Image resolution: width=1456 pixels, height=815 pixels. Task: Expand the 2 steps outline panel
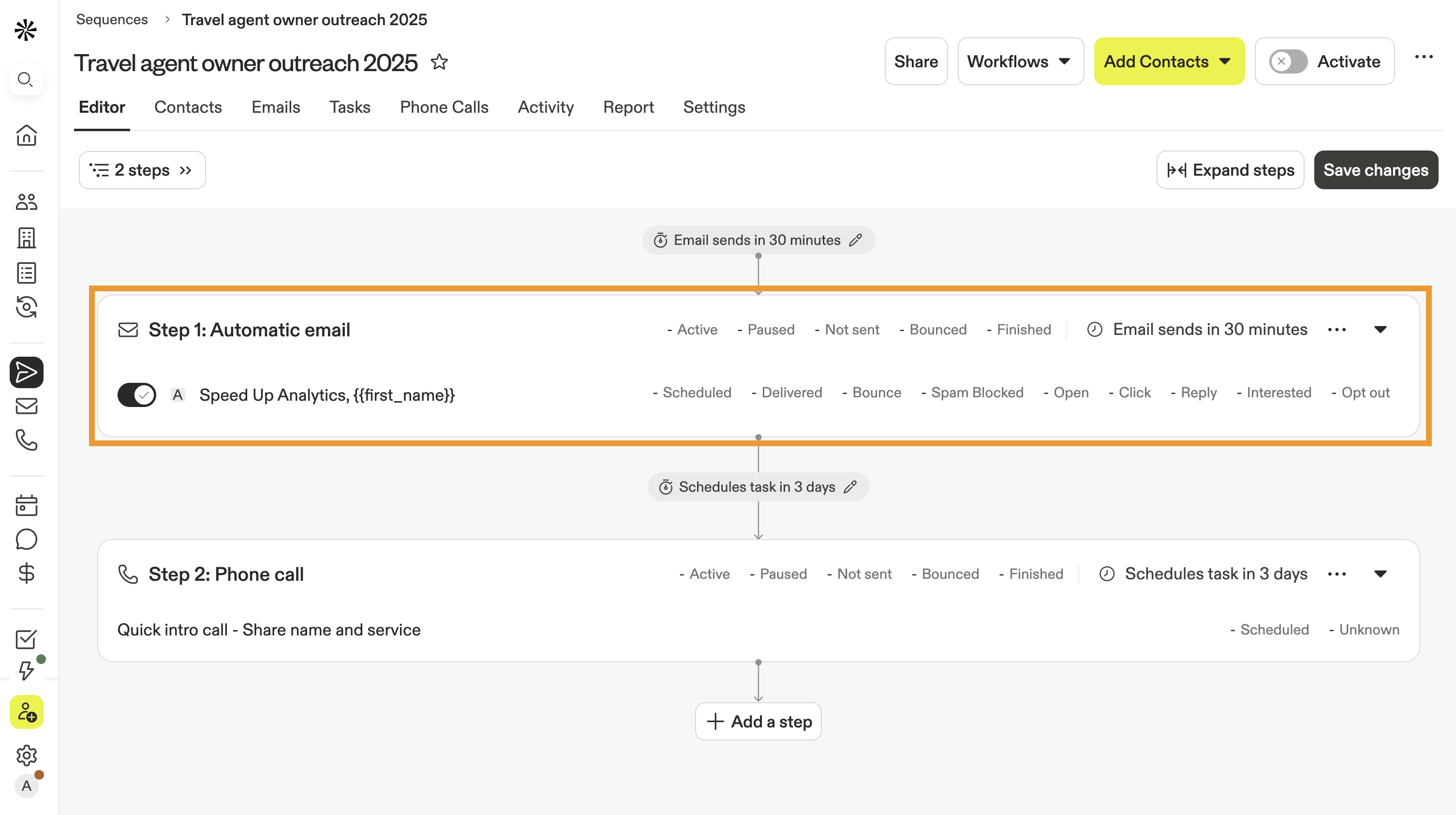[142, 170]
